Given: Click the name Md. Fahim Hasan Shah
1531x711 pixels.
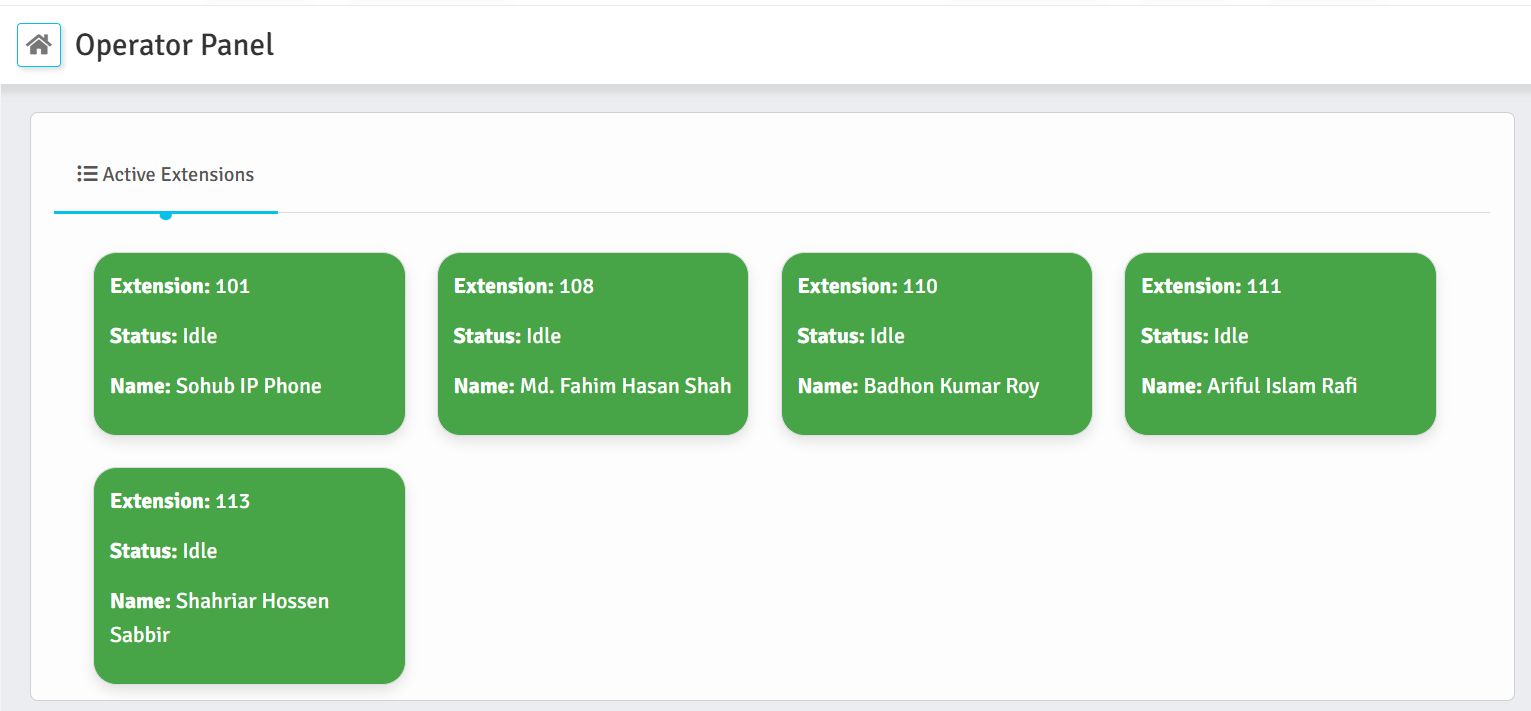Looking at the screenshot, I should pos(625,386).
